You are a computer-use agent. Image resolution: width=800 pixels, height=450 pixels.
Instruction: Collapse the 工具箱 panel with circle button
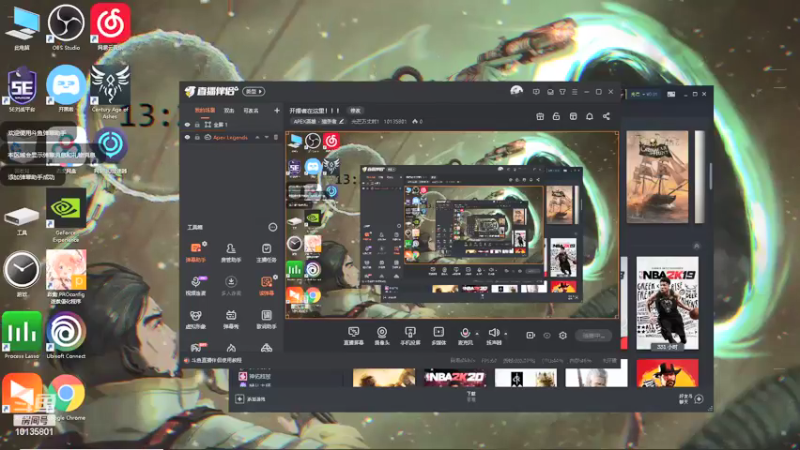point(272,227)
